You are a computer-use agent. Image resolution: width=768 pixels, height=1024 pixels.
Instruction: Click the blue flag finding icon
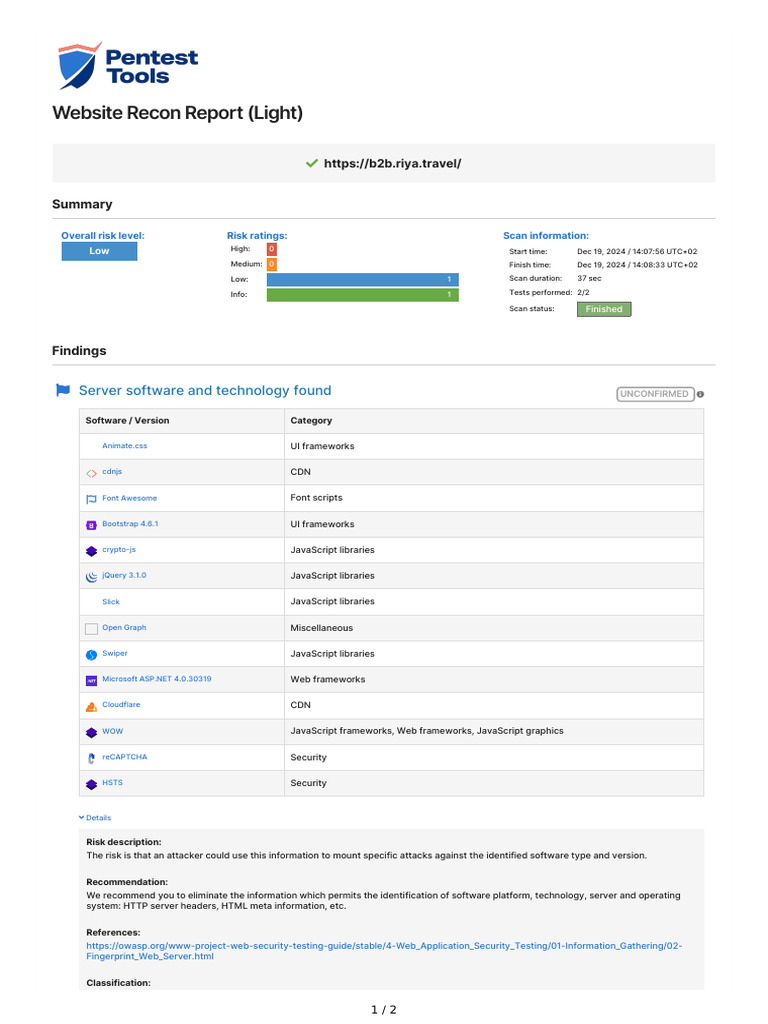point(63,391)
